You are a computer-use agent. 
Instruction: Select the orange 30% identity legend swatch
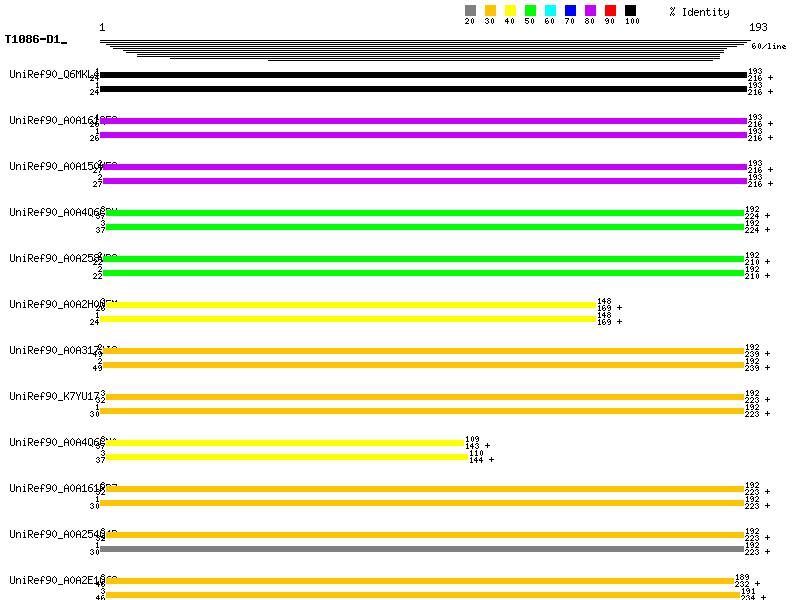click(x=490, y=10)
